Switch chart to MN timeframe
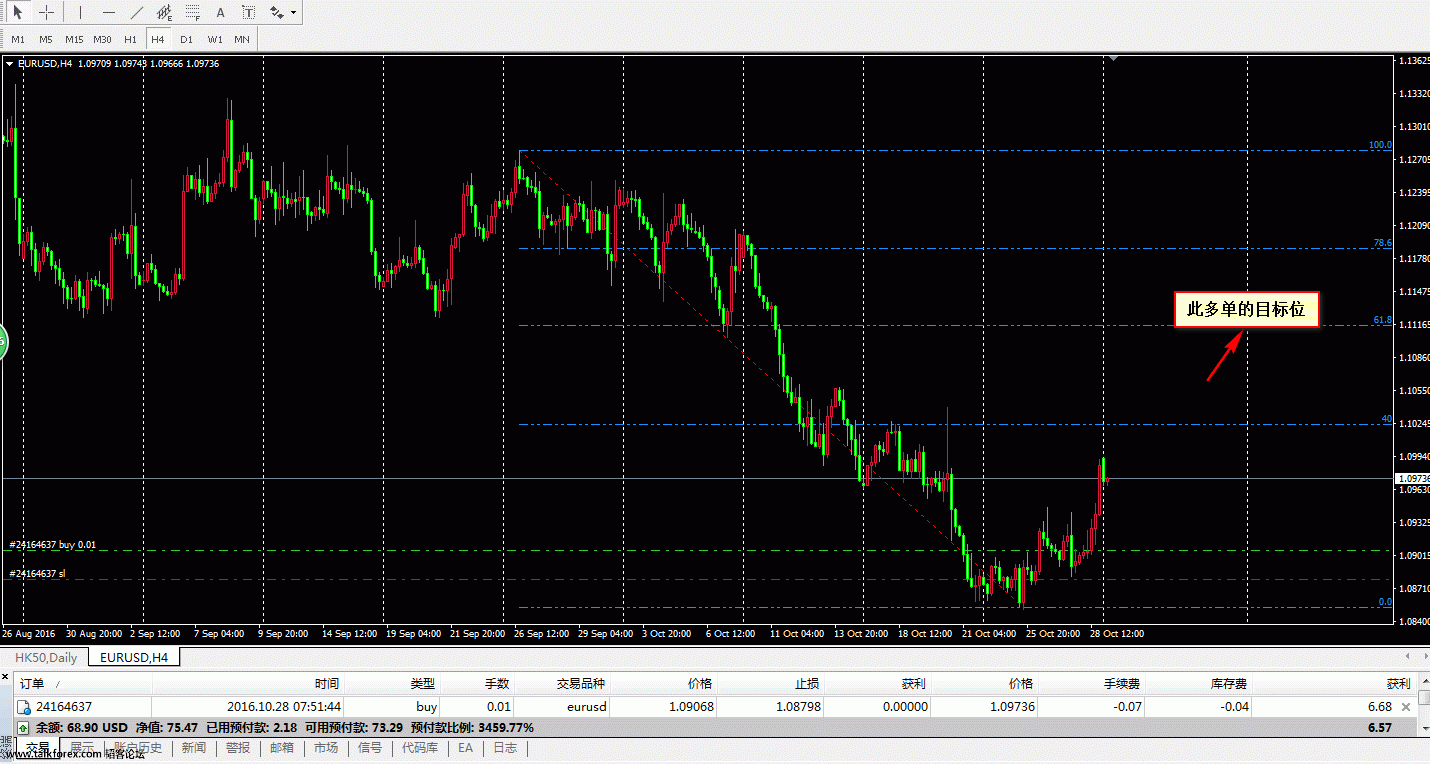1430x764 pixels. click(x=242, y=39)
